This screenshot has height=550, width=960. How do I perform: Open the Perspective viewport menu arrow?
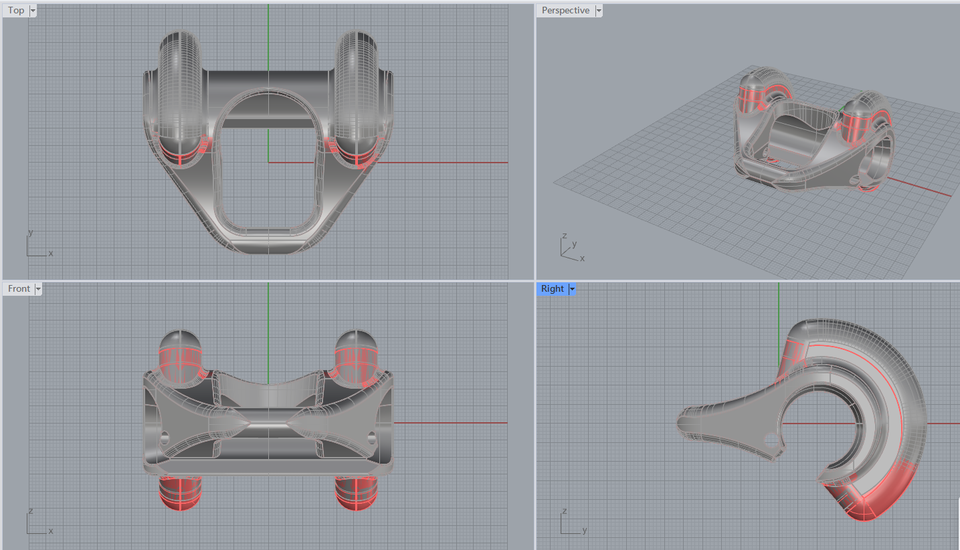[598, 10]
